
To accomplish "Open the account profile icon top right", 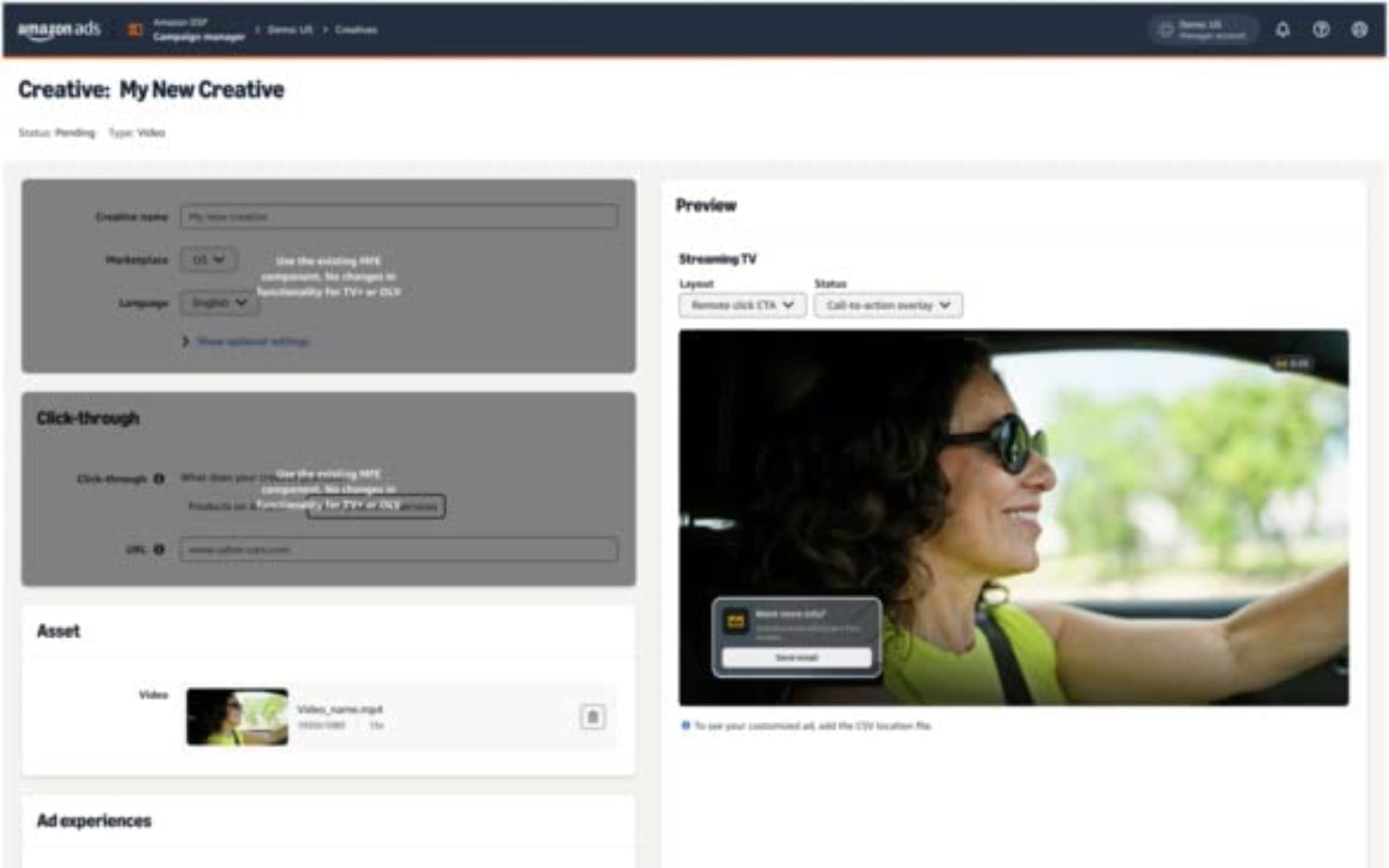I will [x=1359, y=30].
